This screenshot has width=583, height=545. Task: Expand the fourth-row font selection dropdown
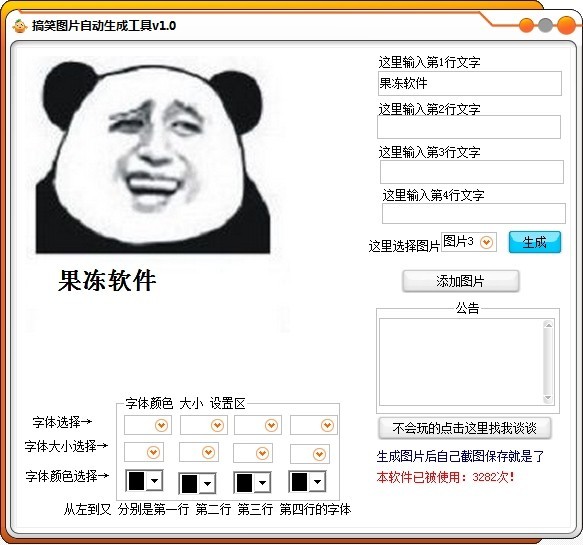(x=327, y=425)
